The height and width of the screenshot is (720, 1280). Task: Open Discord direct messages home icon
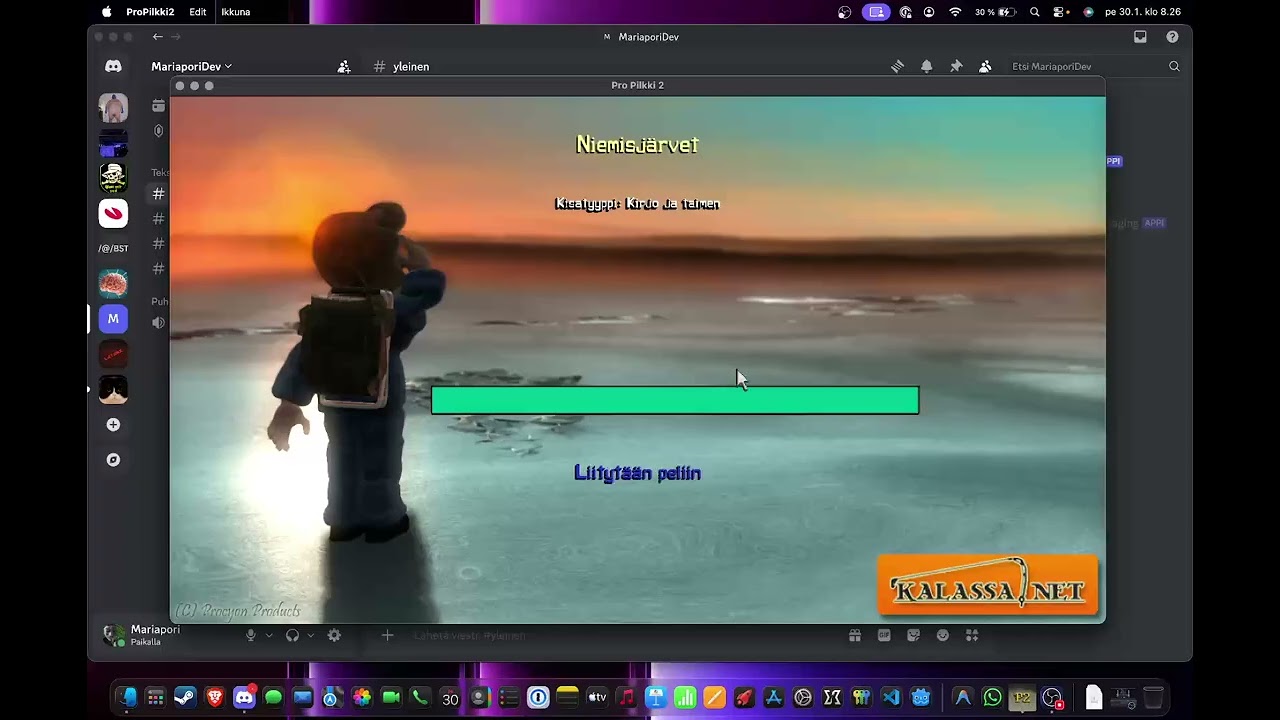click(x=113, y=66)
